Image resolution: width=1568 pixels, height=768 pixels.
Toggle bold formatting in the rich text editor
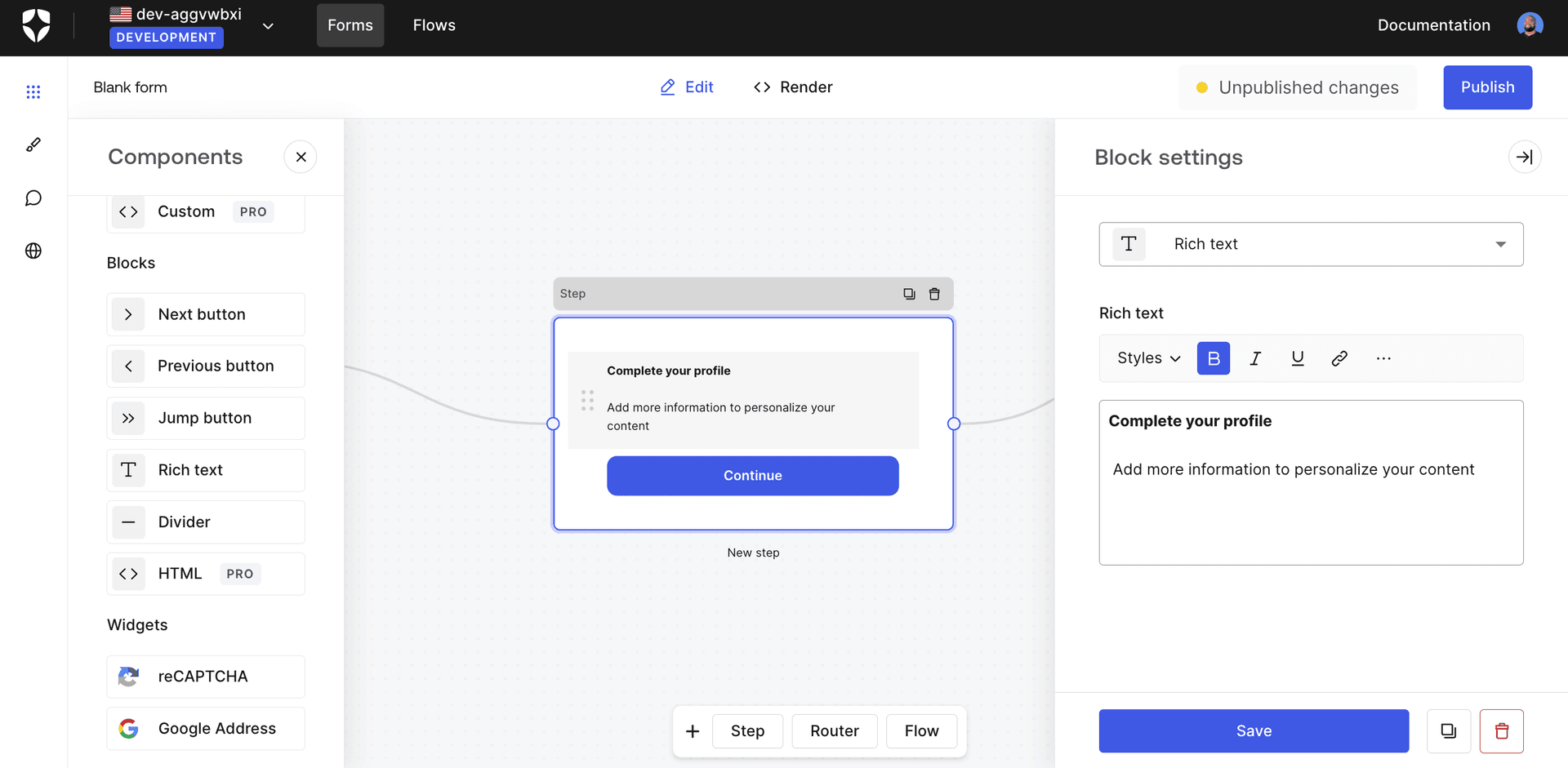click(x=1213, y=358)
